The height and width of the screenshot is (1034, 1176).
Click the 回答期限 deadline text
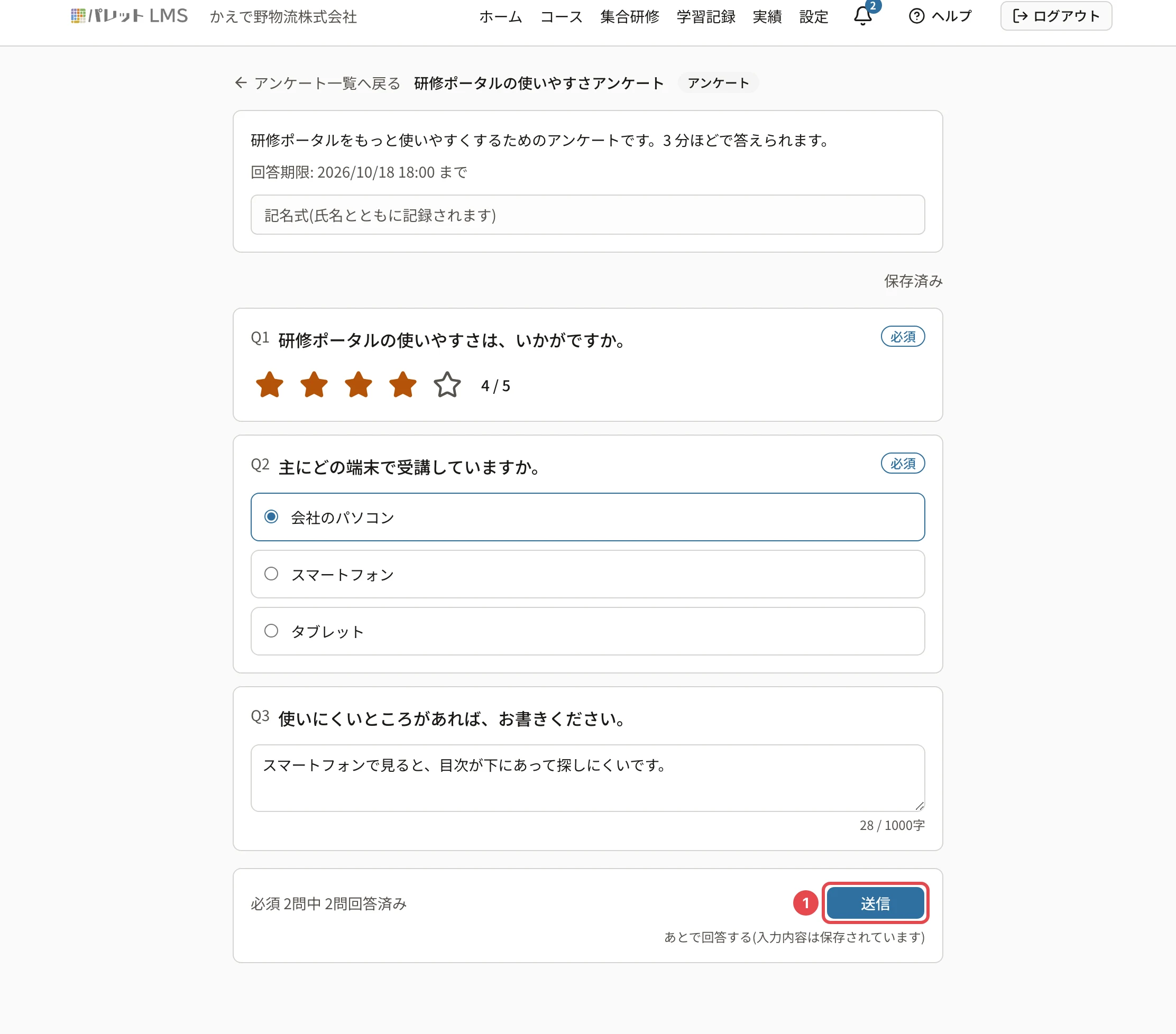(x=359, y=172)
